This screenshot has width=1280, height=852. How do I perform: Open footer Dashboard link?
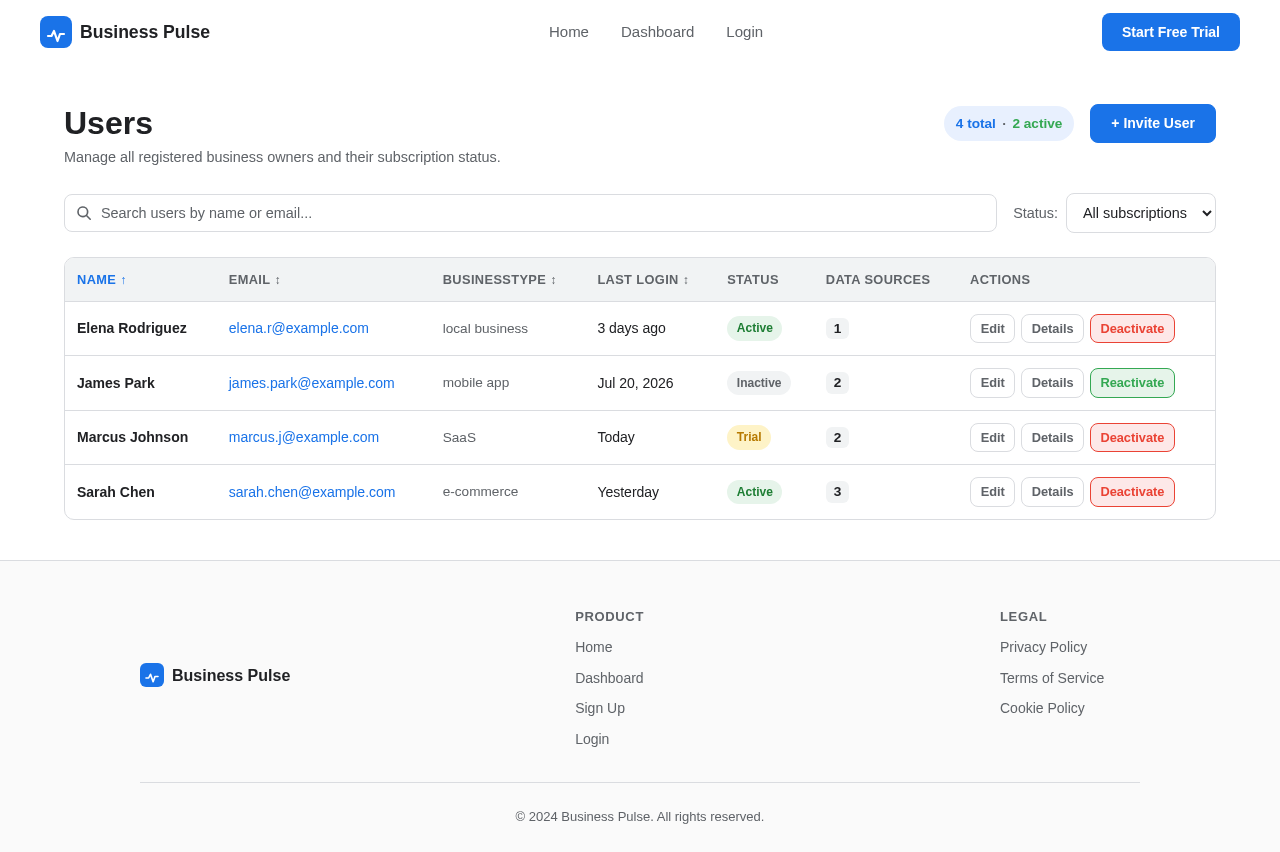coord(609,678)
